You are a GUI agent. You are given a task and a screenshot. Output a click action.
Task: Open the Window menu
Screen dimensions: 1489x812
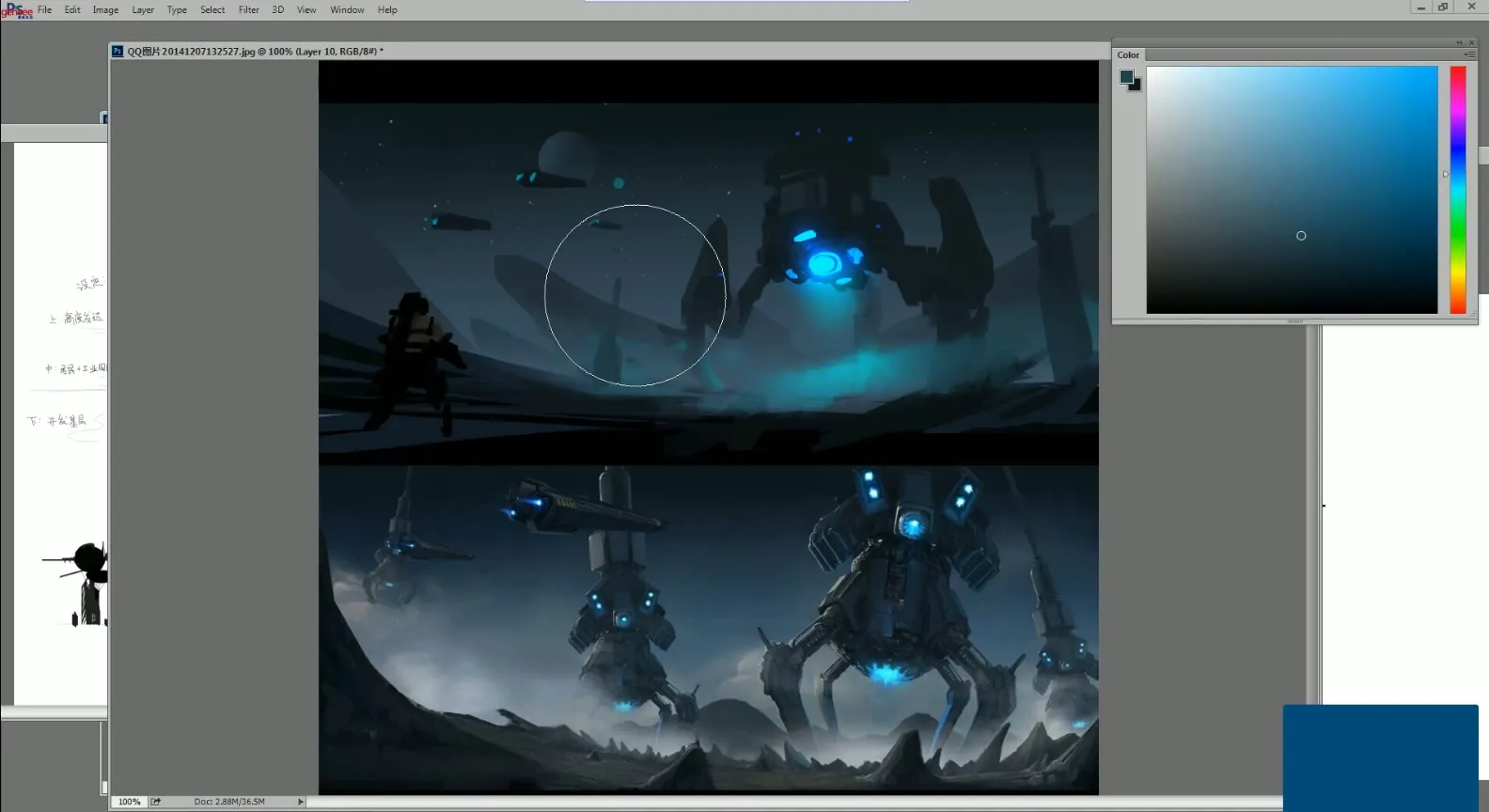(x=347, y=9)
